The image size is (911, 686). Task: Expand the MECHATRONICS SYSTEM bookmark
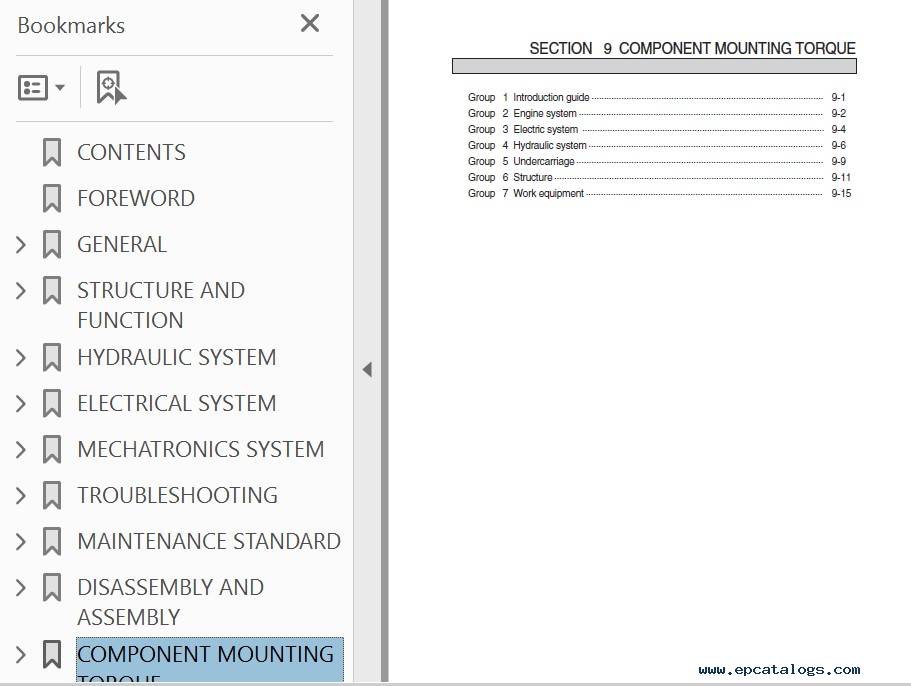(x=21, y=450)
